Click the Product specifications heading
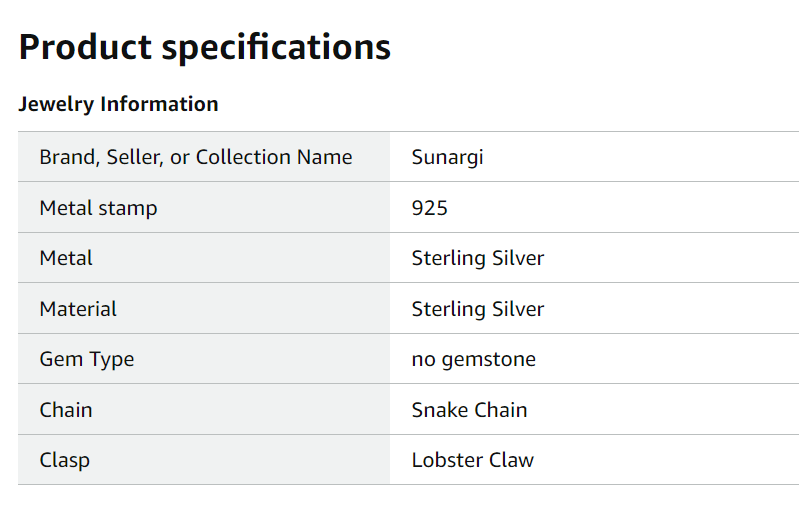The image size is (799, 517). click(x=205, y=48)
